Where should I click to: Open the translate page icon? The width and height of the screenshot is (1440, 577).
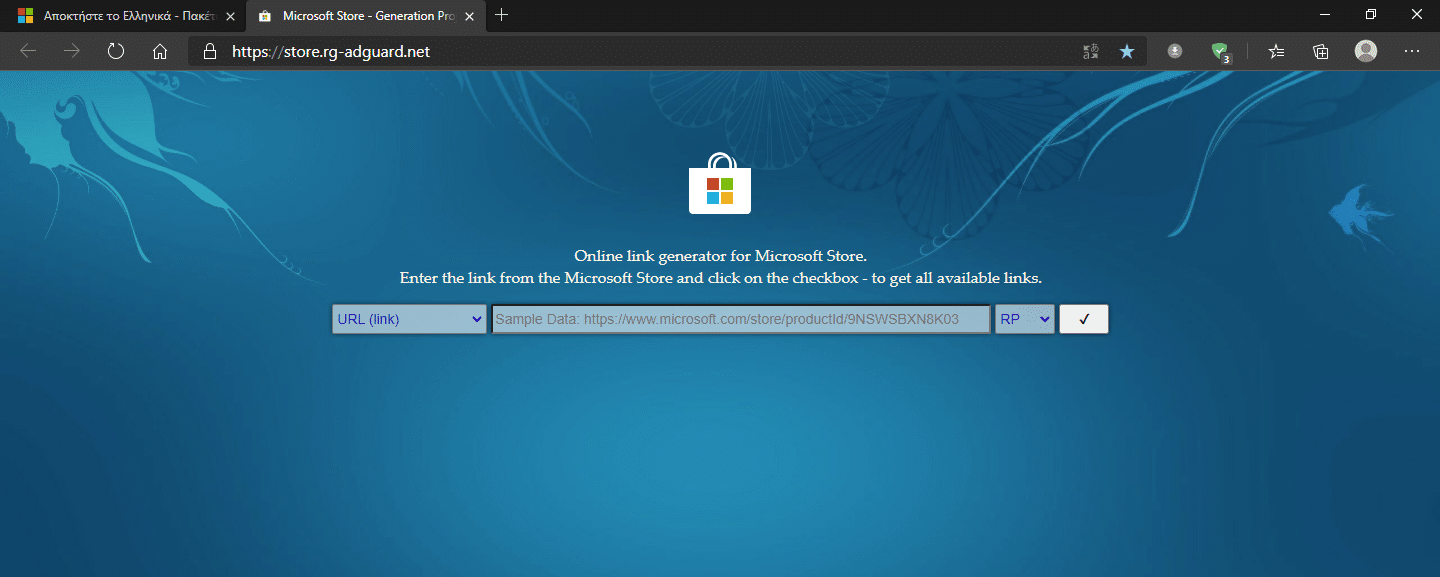1091,51
